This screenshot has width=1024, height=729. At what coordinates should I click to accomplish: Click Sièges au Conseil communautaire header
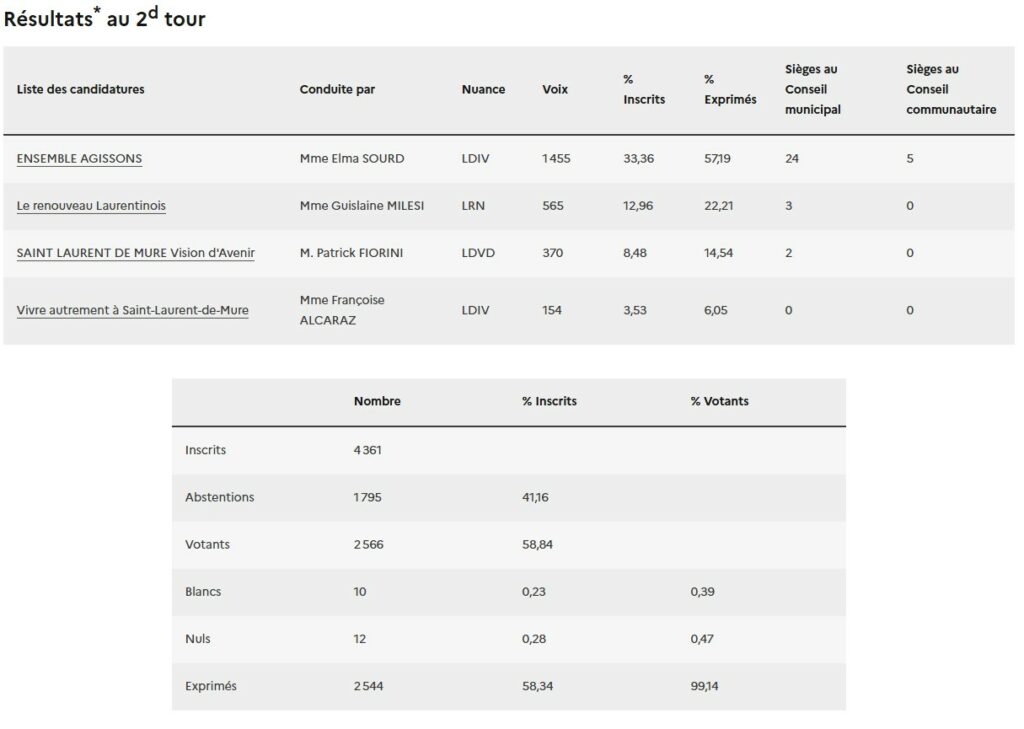tap(950, 89)
